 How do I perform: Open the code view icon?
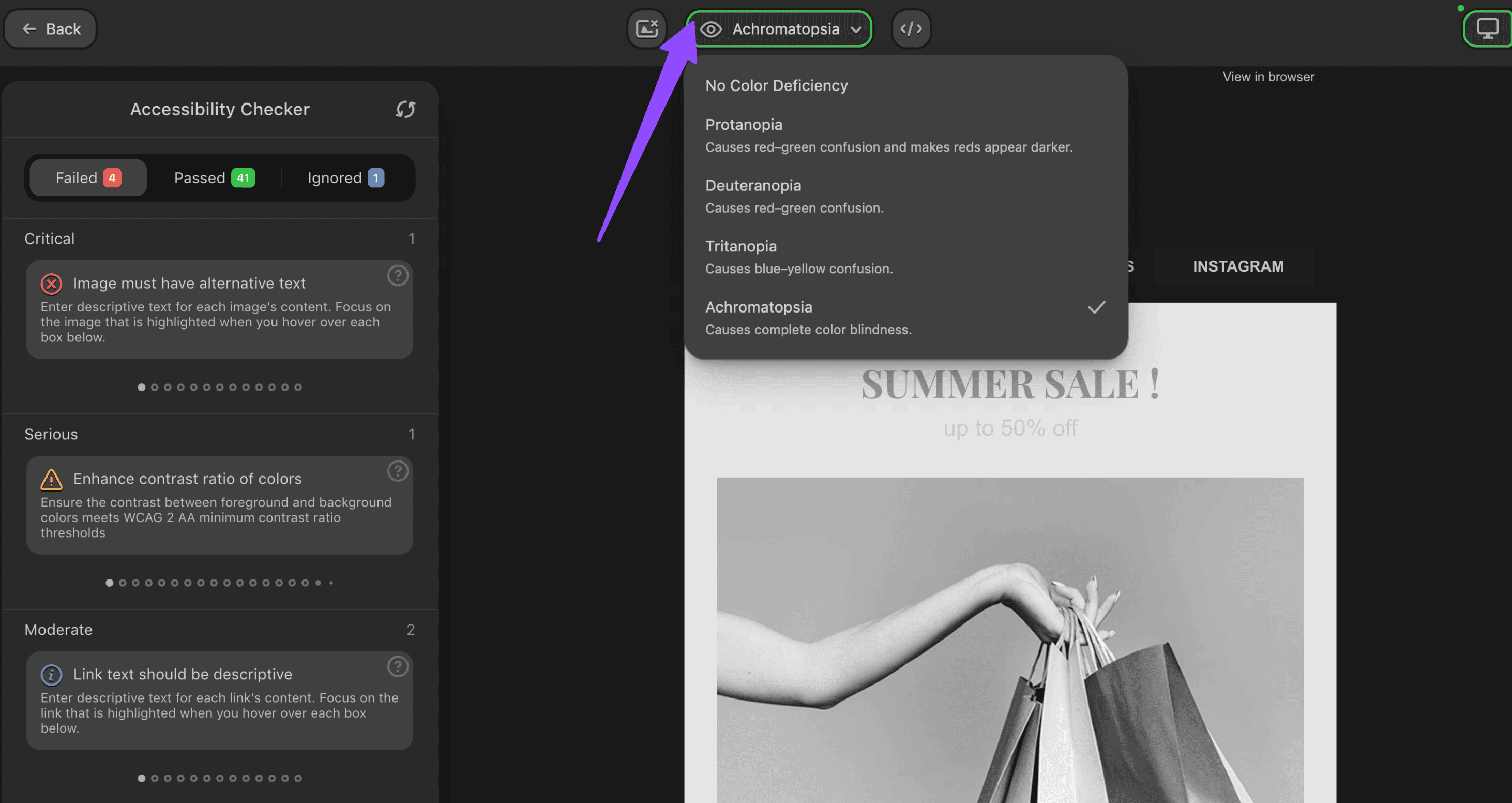tap(911, 28)
